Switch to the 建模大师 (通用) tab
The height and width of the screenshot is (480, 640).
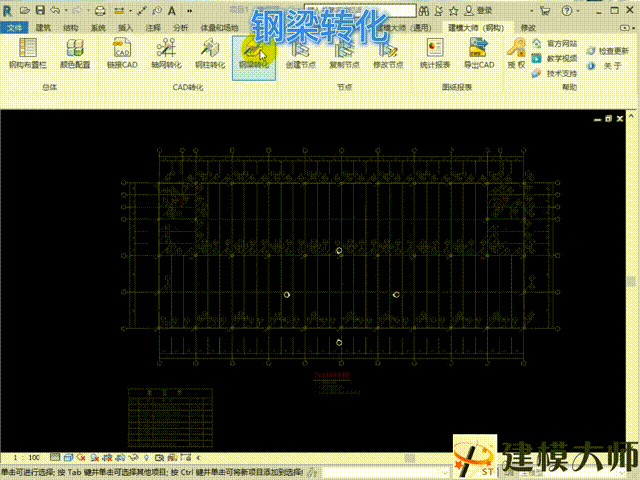404,28
